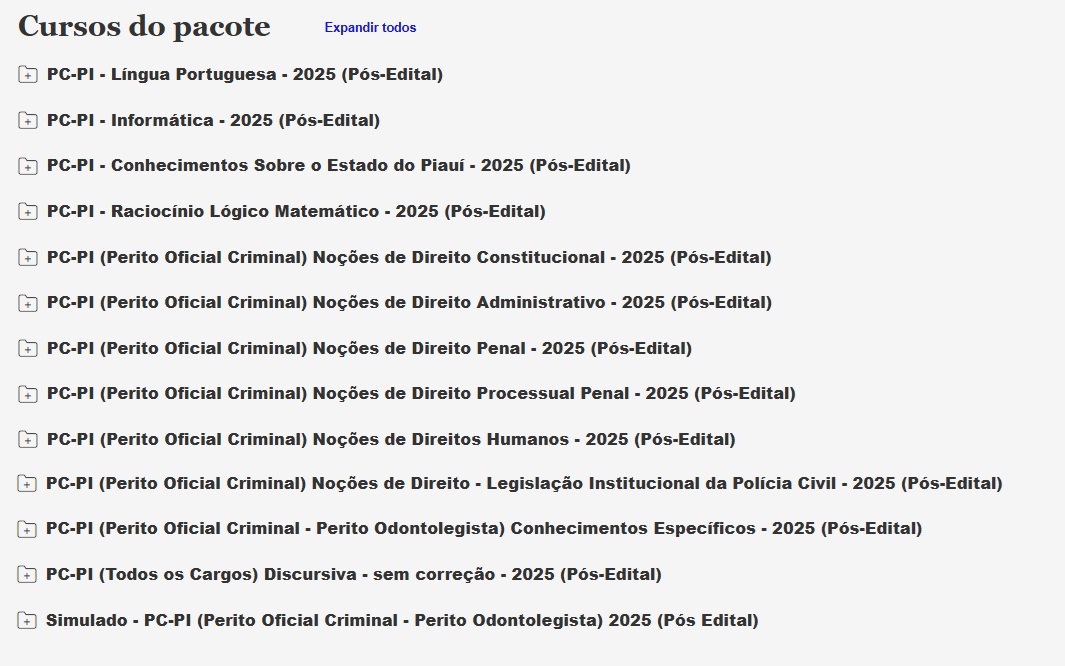Expand folder icon beside Língua Portuguesa course
Screen dimensions: 1065x666
click(x=28, y=75)
